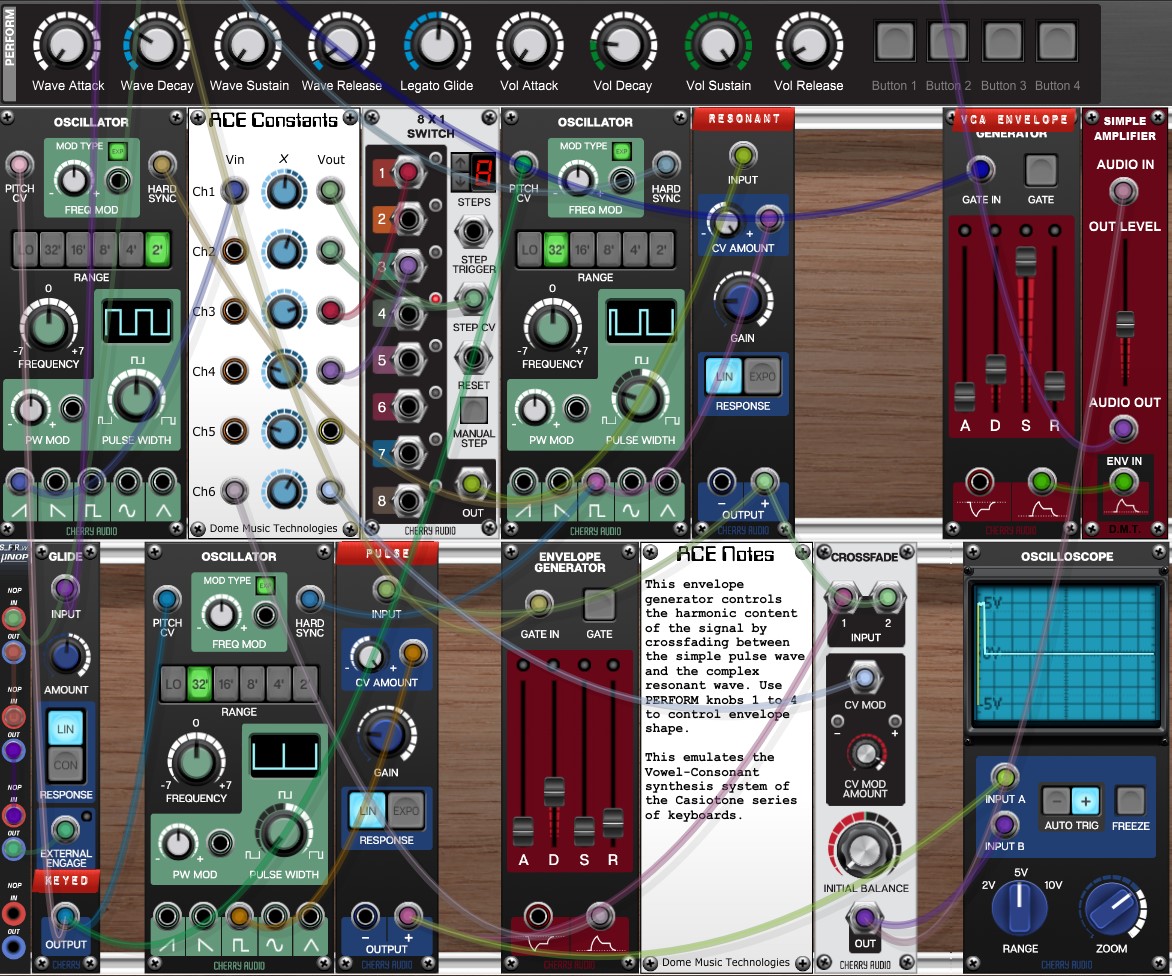This screenshot has width=1172, height=976.
Task: Click the Glide module Output jack
Action: point(65,916)
